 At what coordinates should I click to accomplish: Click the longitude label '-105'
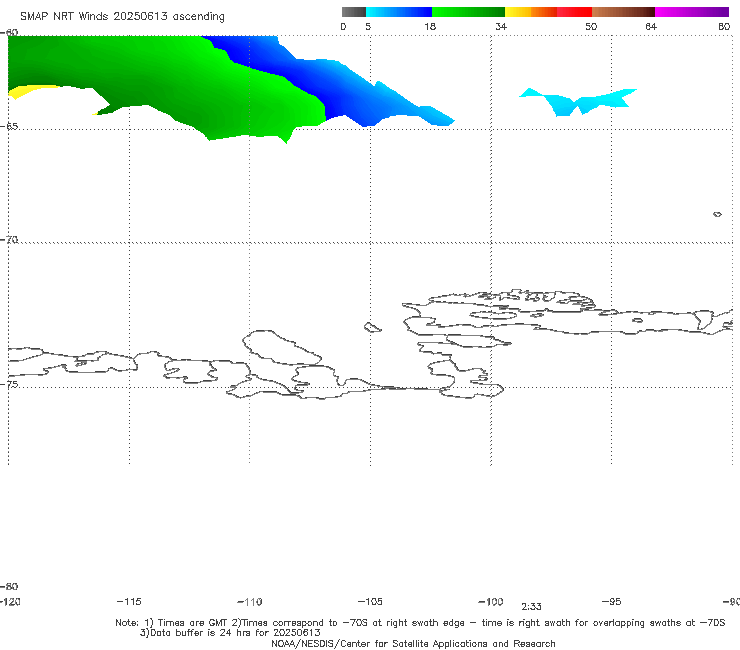pos(370,601)
